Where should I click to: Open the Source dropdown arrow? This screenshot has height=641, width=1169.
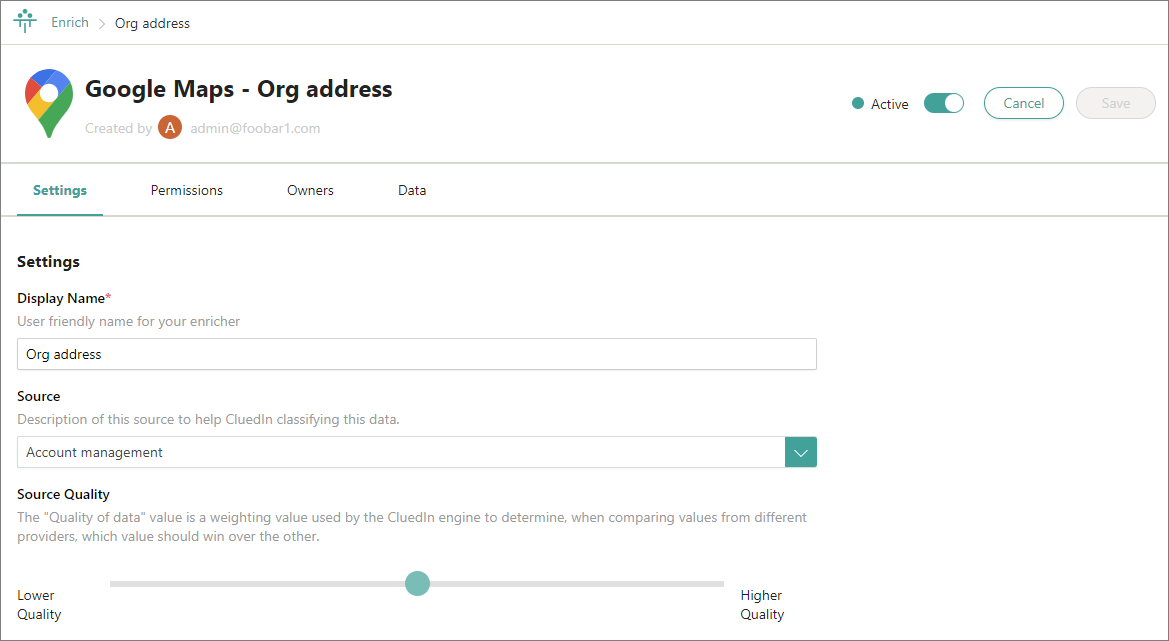[801, 452]
